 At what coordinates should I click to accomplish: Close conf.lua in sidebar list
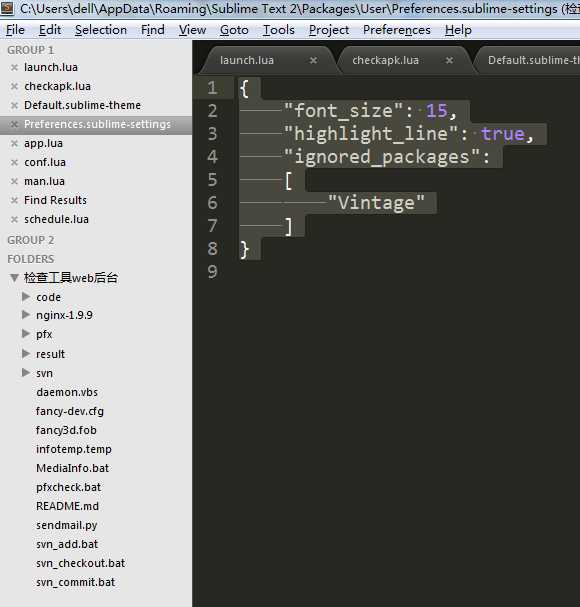coord(14,162)
